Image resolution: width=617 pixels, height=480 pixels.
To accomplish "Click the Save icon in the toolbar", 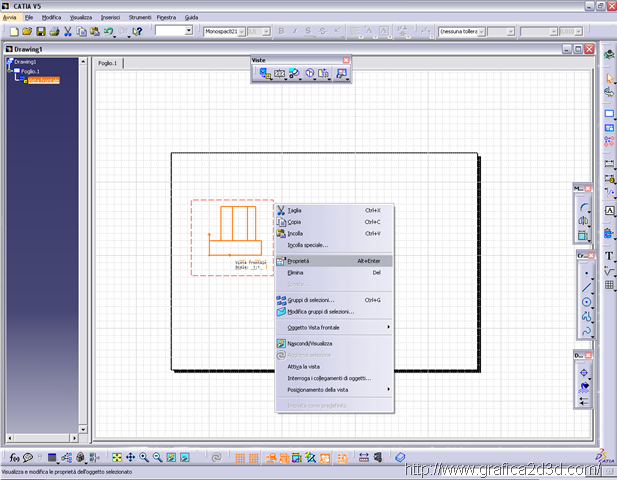I will [41, 32].
